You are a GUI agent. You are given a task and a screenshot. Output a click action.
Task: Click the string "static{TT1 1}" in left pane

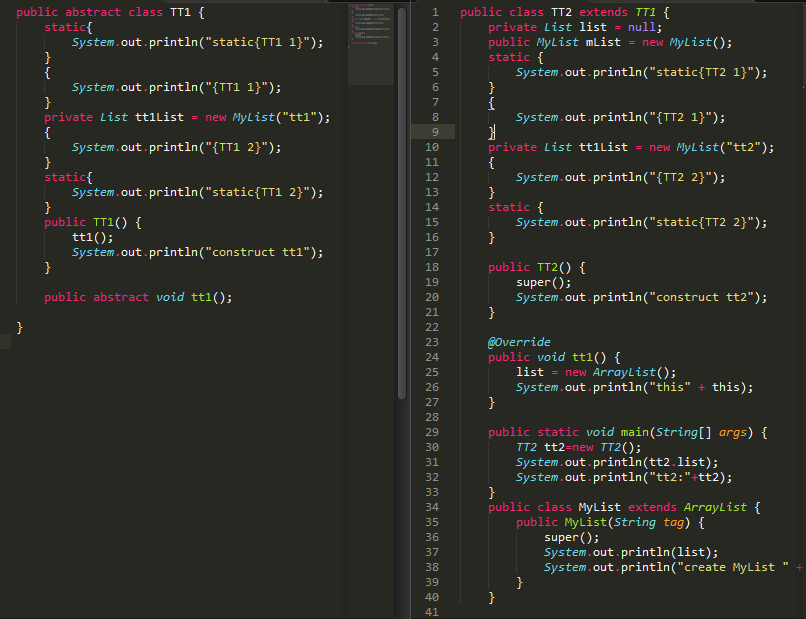coord(258,42)
